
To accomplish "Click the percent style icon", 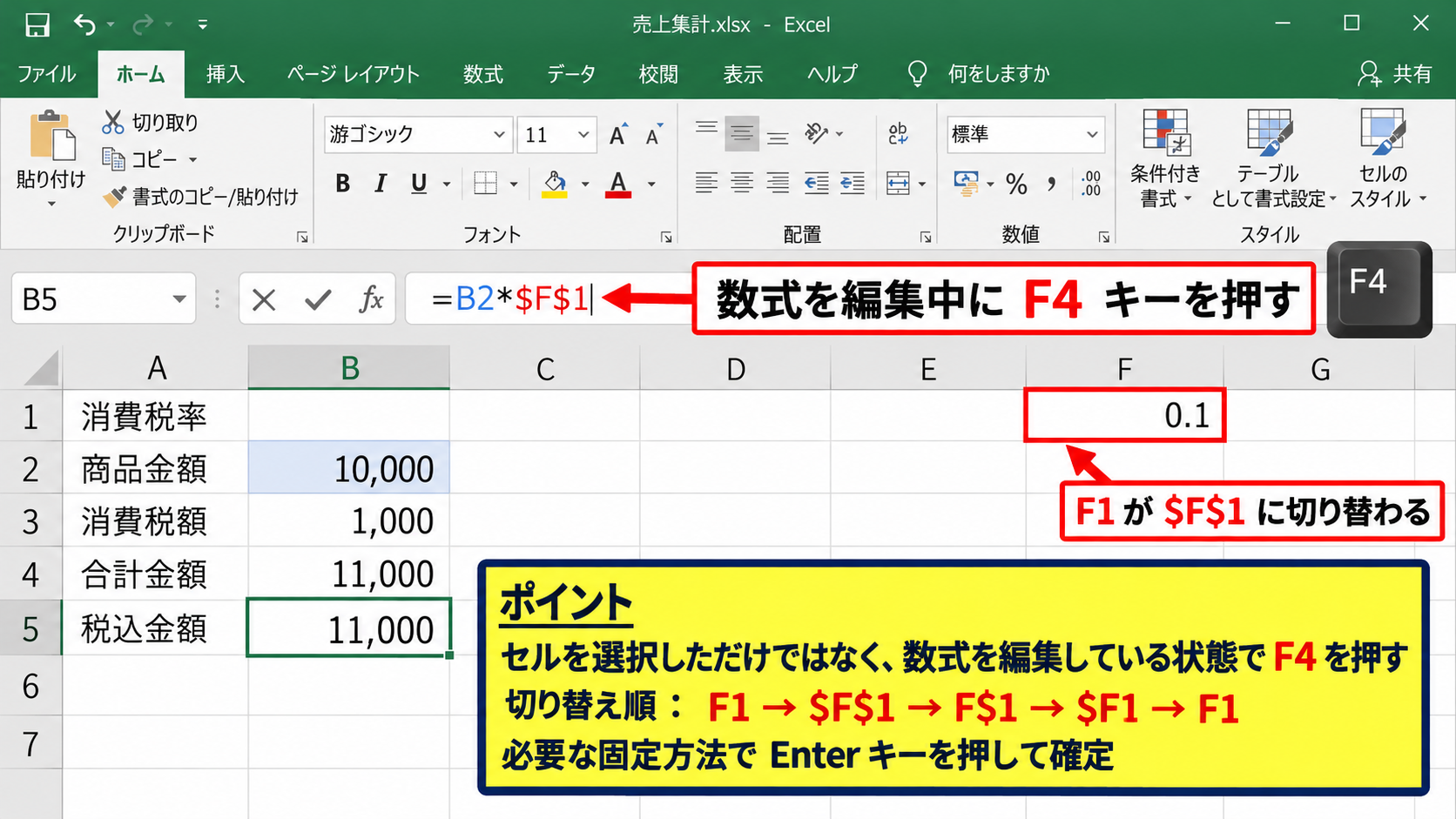I will (1016, 184).
